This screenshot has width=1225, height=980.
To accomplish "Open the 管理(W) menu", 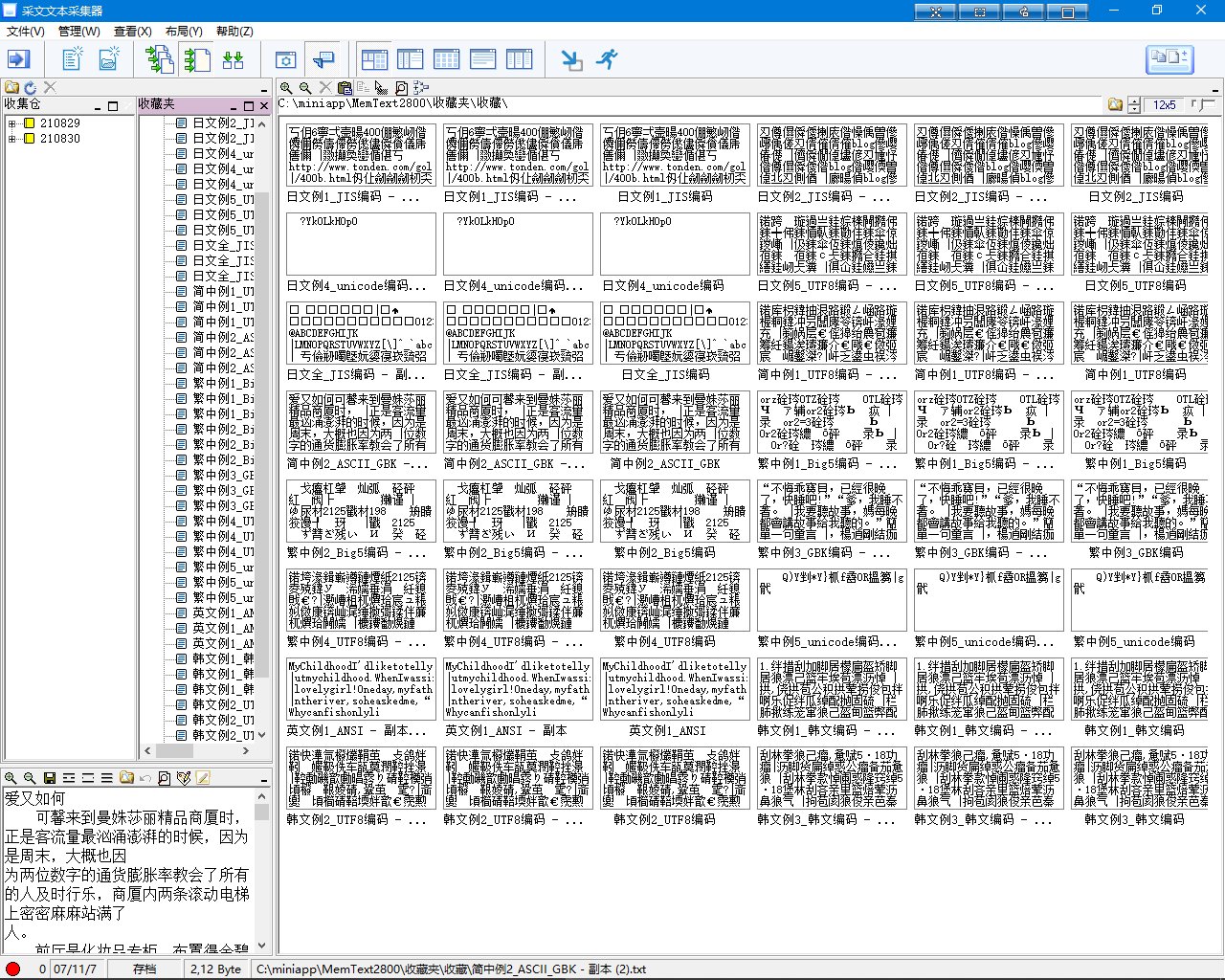I will point(78,31).
